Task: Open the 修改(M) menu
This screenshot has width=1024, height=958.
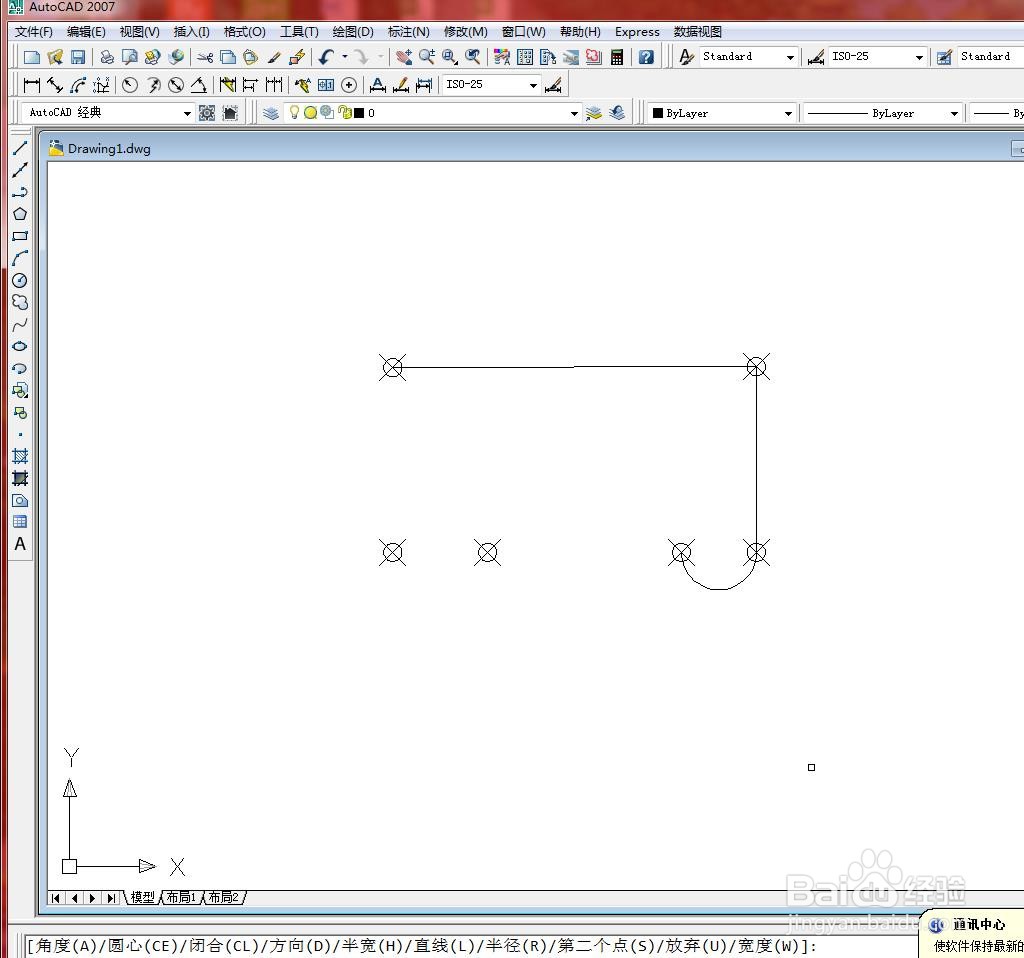Action: tap(465, 32)
